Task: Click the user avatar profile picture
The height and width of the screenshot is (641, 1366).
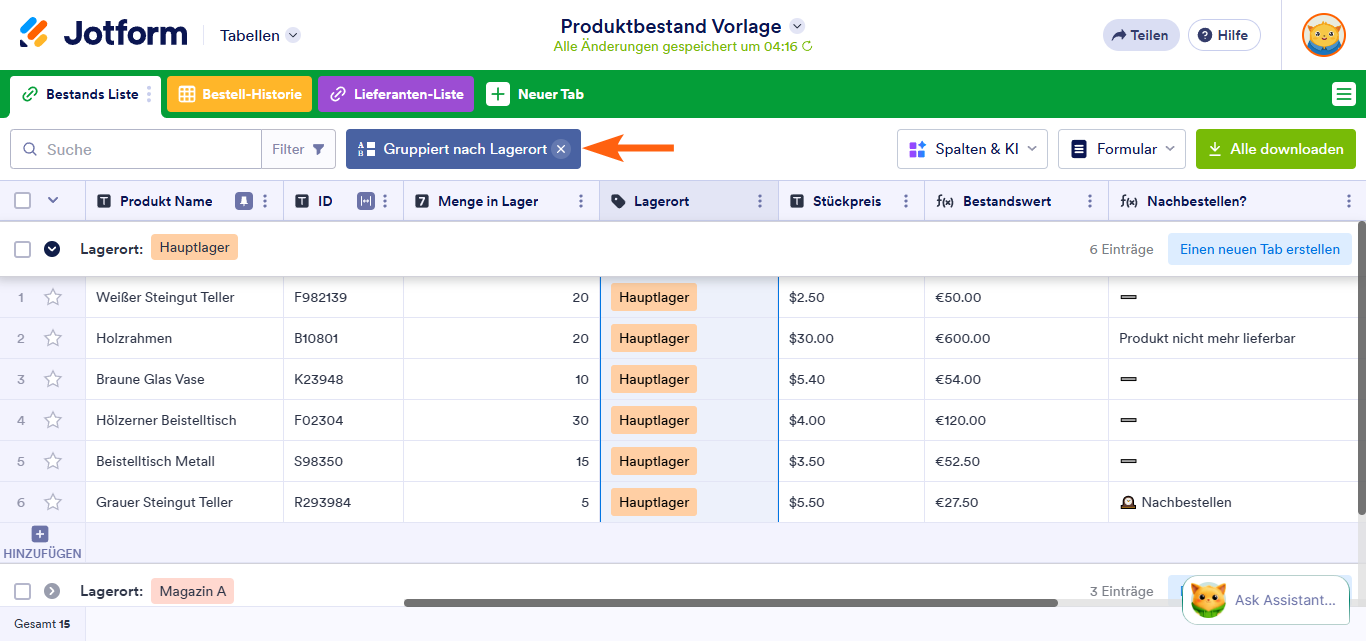Action: (x=1323, y=35)
